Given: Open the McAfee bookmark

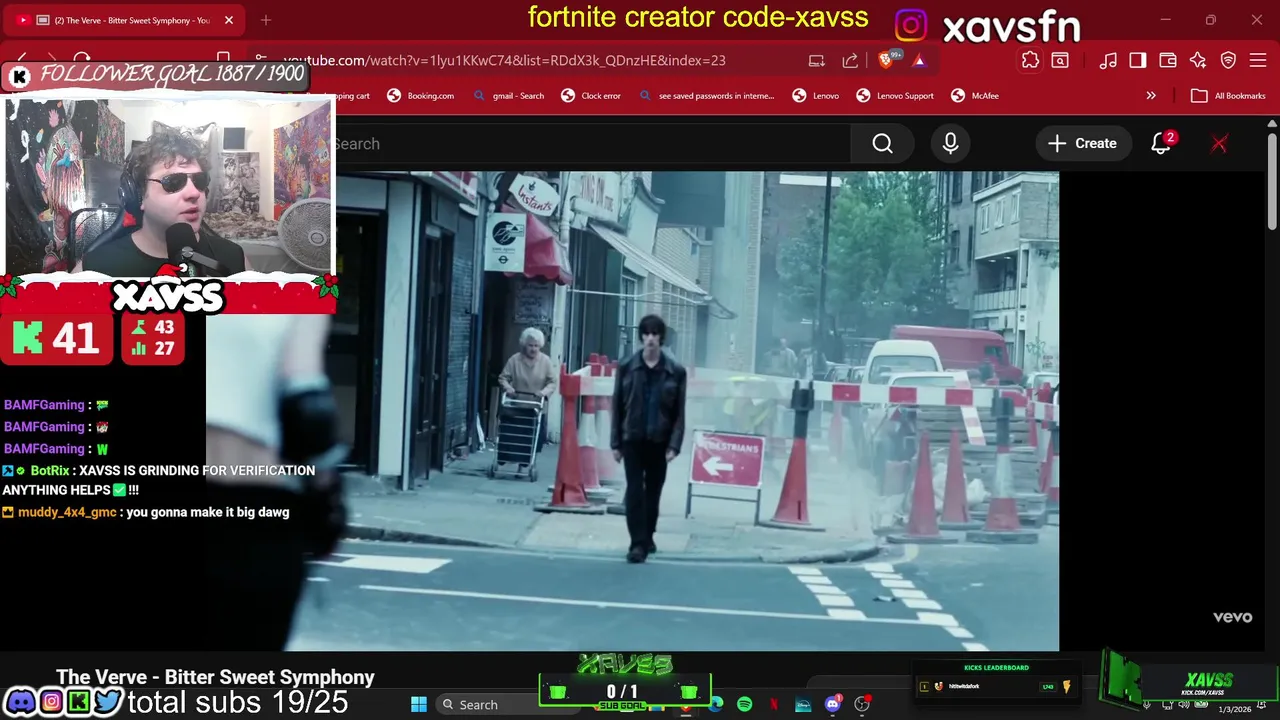Looking at the screenshot, I should tap(975, 96).
